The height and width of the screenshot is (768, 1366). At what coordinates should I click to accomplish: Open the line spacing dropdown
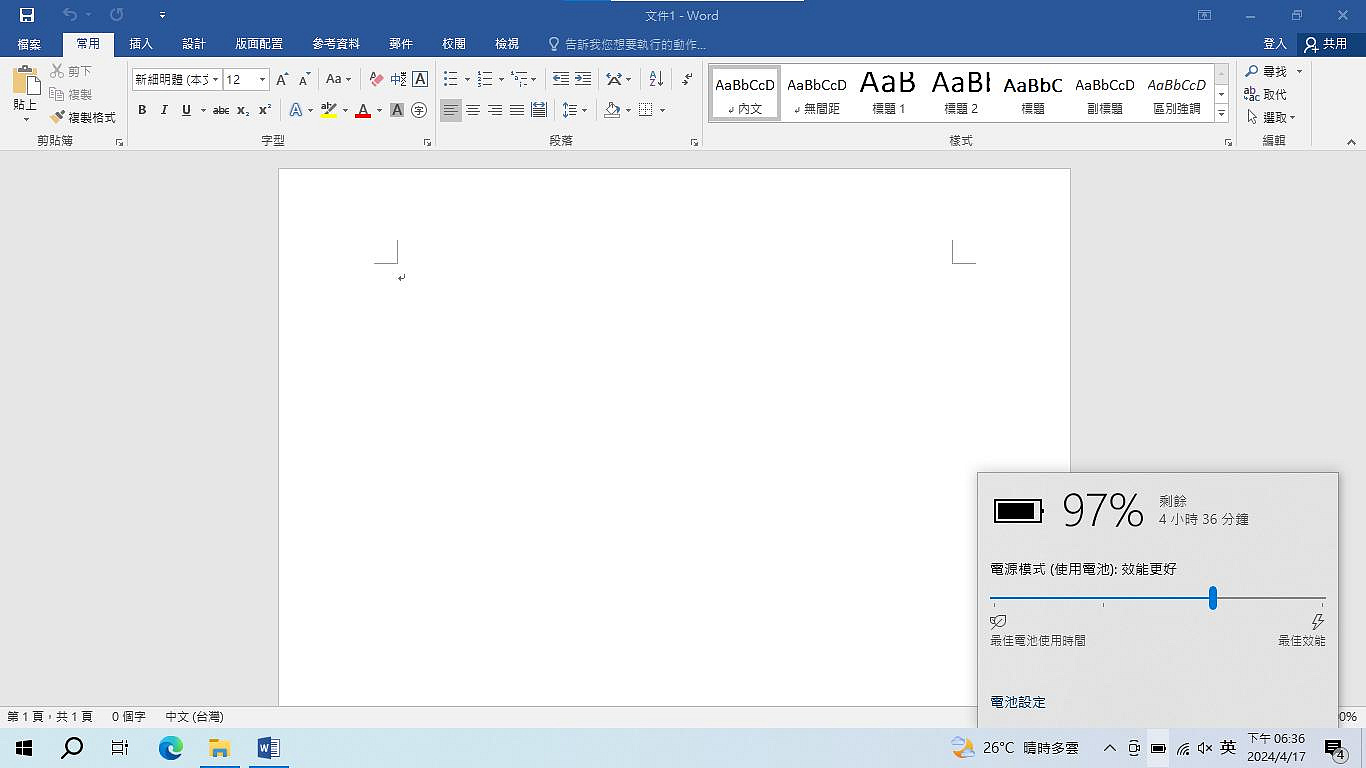tap(574, 110)
